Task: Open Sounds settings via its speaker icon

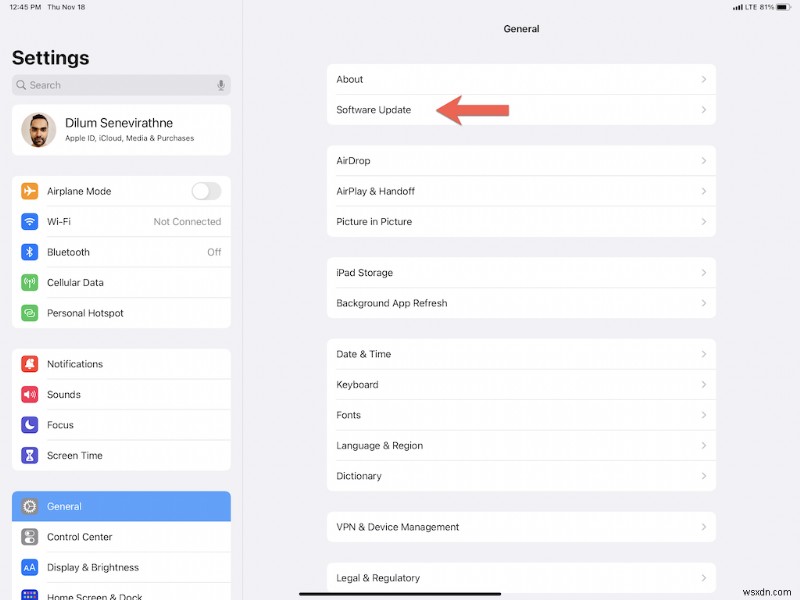Action: [29, 394]
